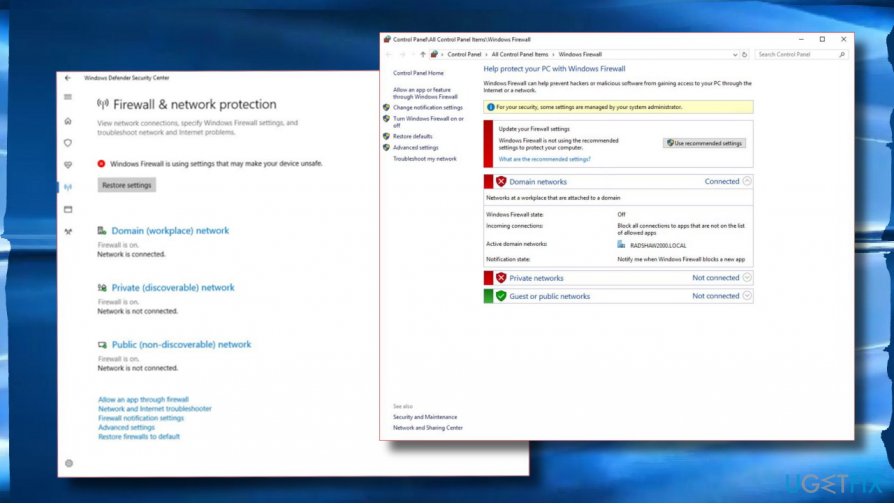Click the Private networks heading text

pyautogui.click(x=536, y=278)
